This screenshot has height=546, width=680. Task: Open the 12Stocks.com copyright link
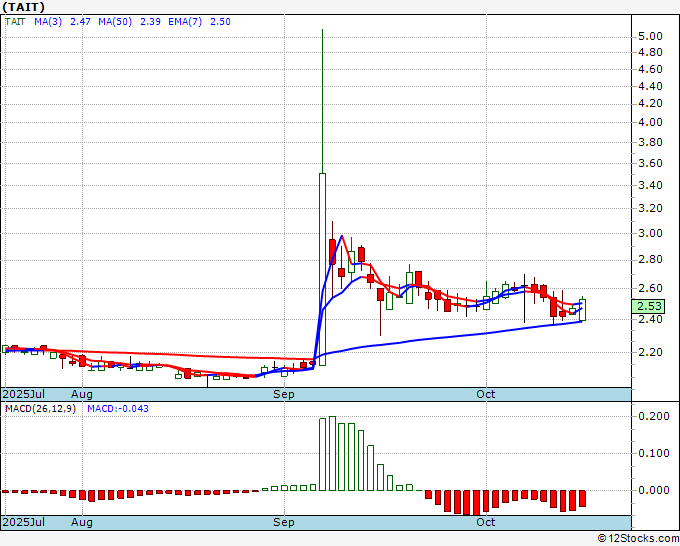click(x=638, y=538)
